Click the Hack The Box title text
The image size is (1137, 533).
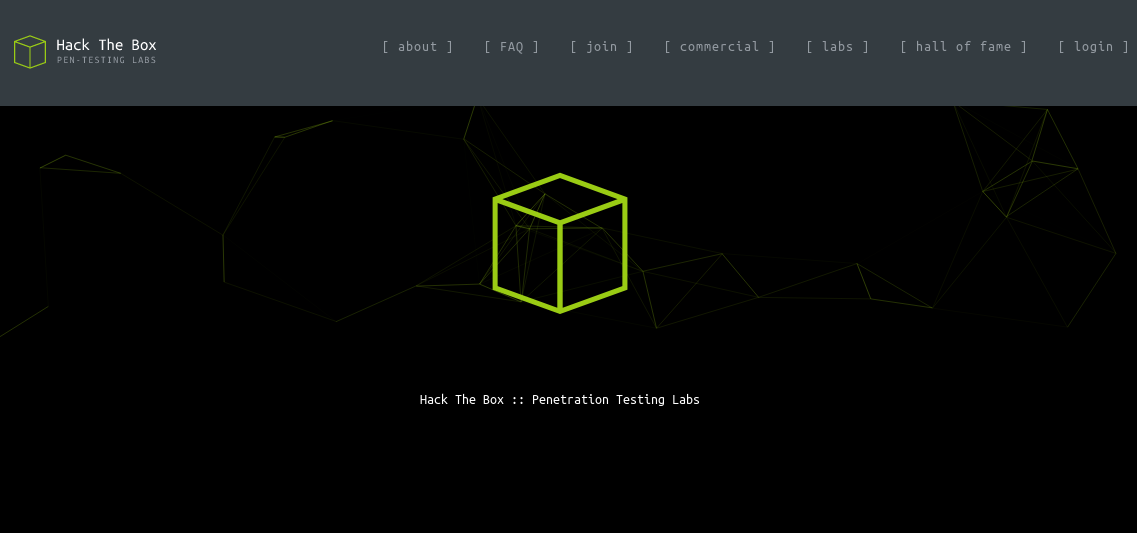[x=106, y=45]
